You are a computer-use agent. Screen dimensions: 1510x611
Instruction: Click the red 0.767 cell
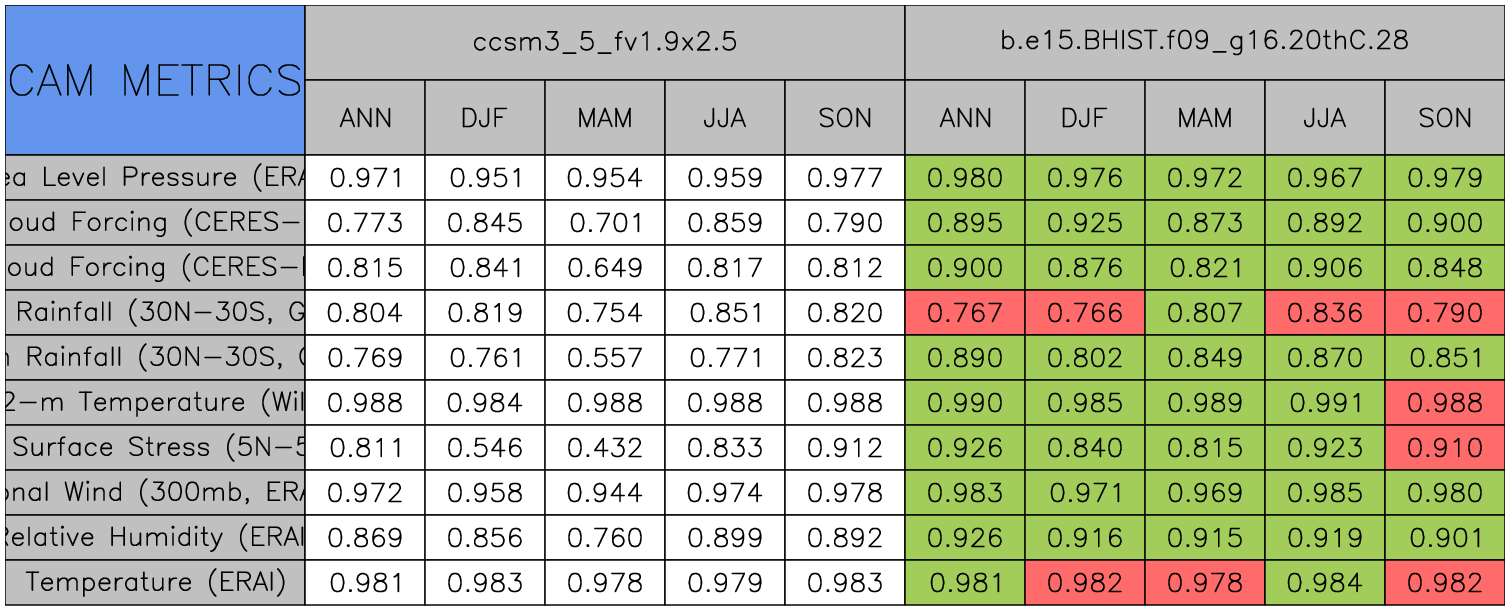click(965, 313)
